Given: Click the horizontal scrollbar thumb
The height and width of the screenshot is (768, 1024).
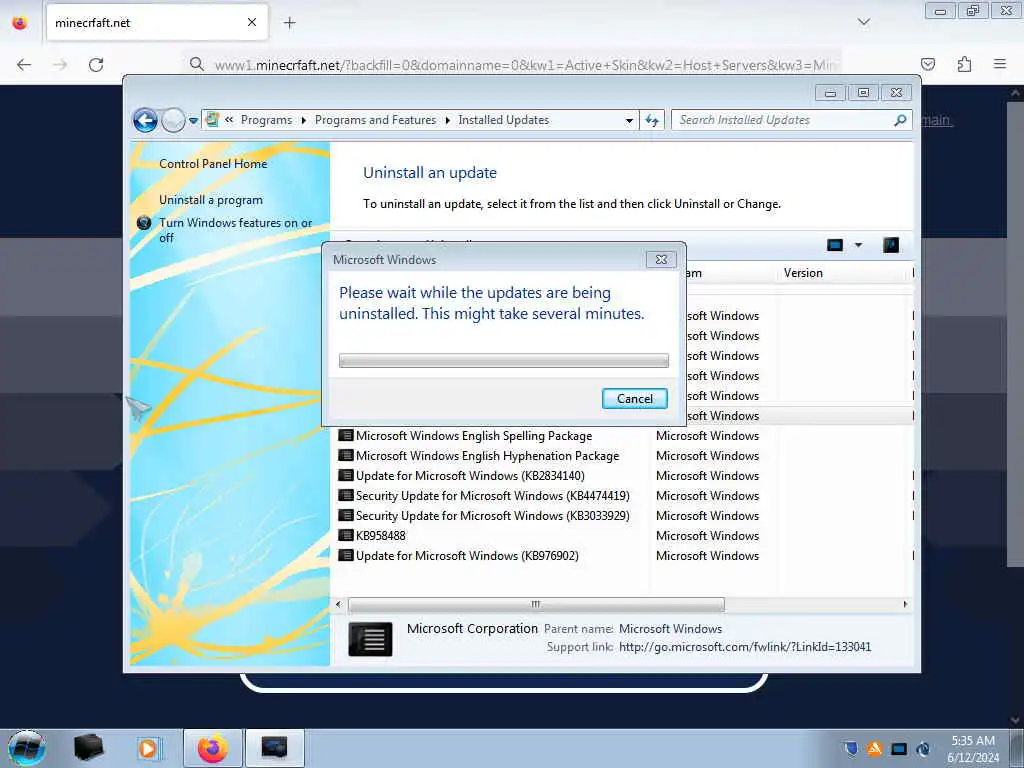Looking at the screenshot, I should tap(536, 604).
